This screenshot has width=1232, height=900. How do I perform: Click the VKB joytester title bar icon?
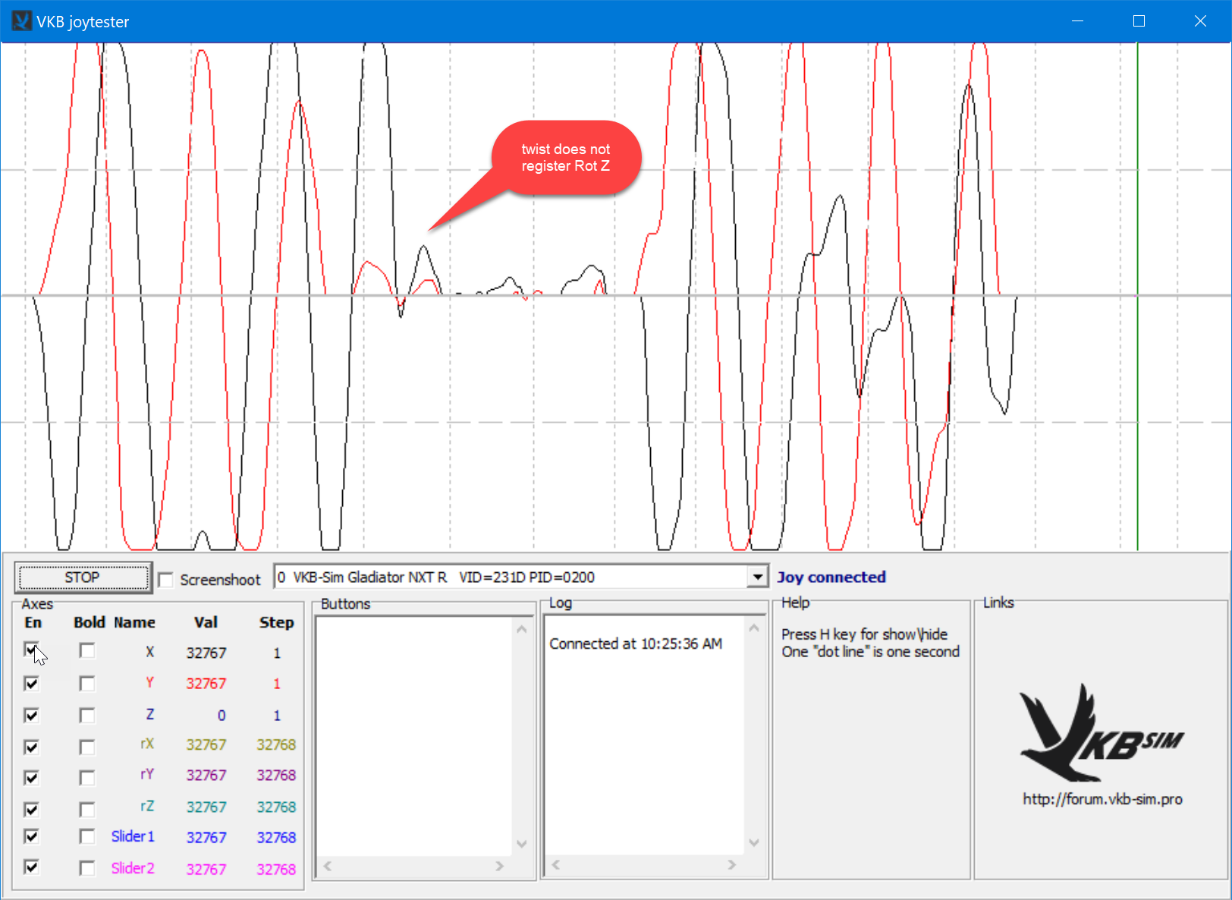click(x=21, y=20)
